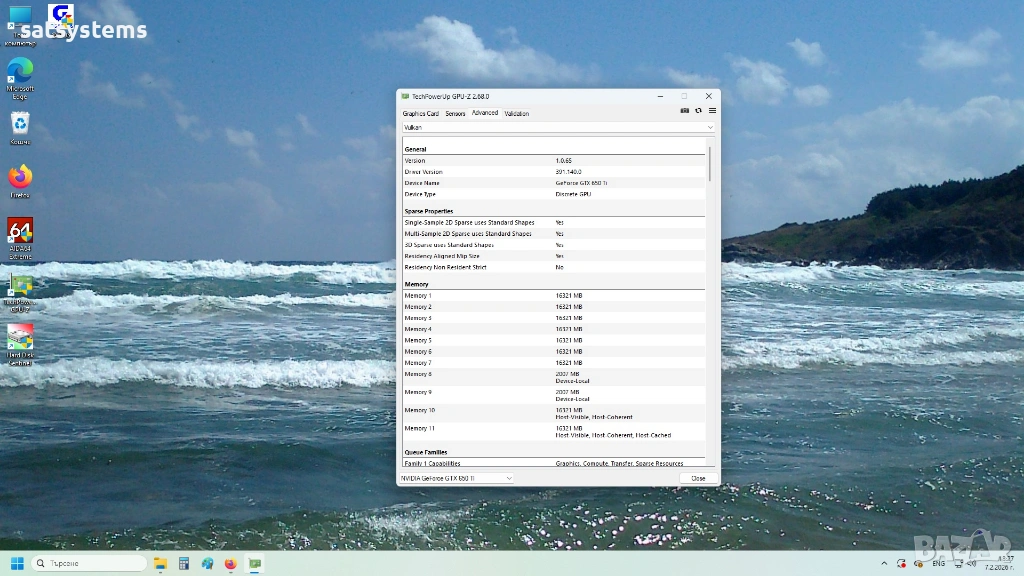Click the GPU-Z refresh icon
Viewport: 1024px width, 576px height.
point(698,112)
